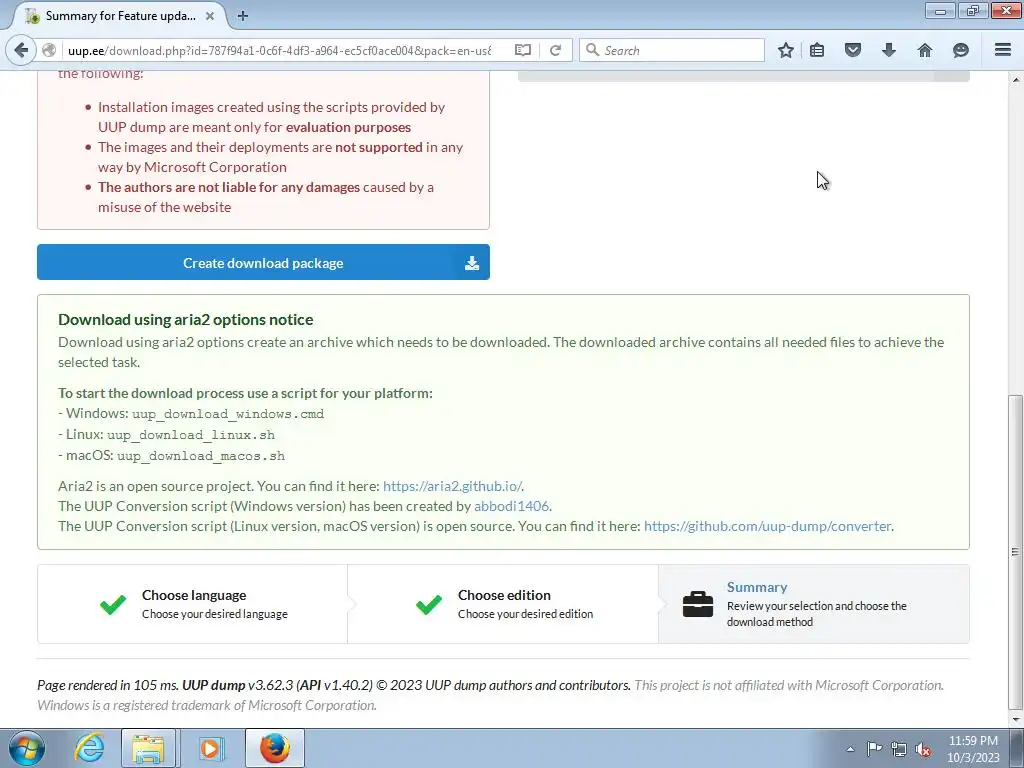
Task: Click 'The authors are not liable for any damages'
Action: 229,187
